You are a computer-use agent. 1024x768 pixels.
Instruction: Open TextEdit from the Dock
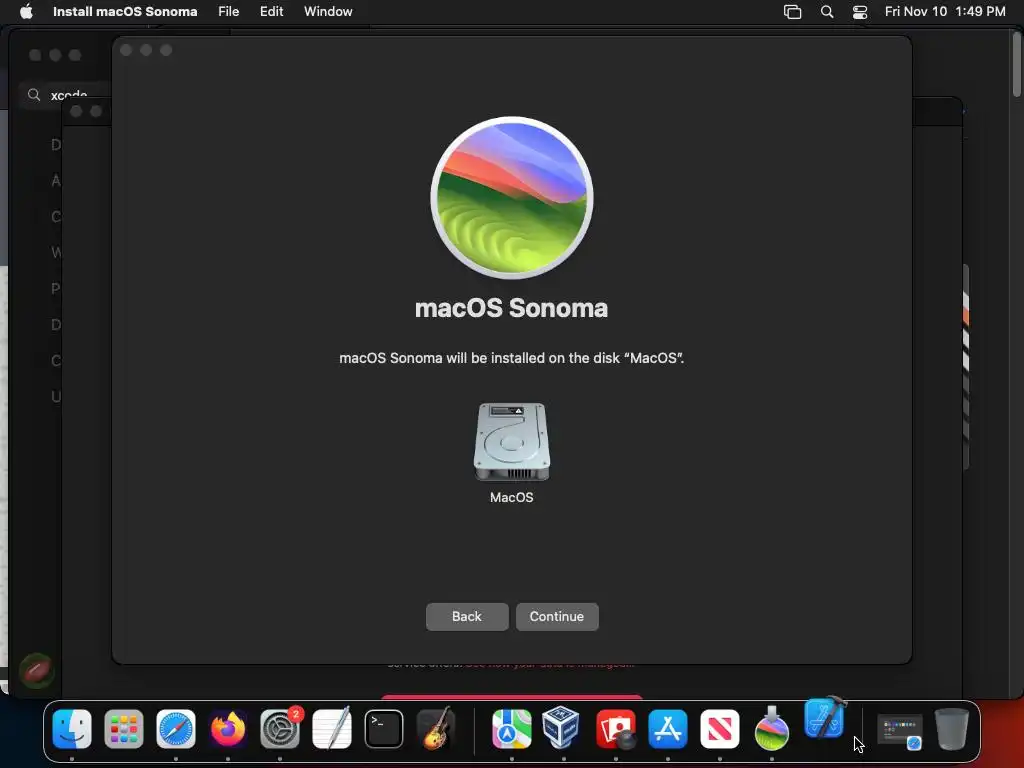coord(332,729)
